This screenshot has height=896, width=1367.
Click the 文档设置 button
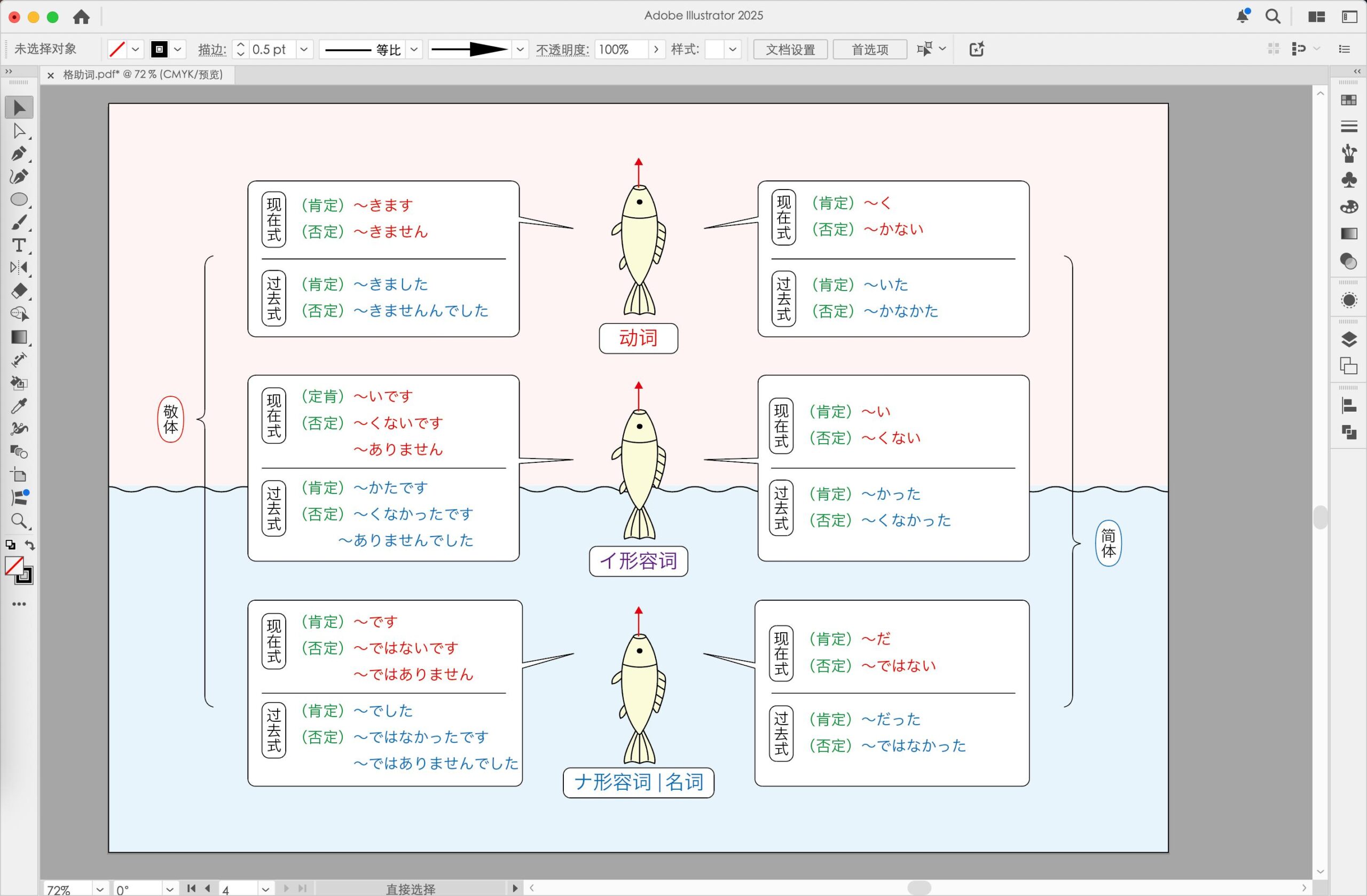click(790, 50)
